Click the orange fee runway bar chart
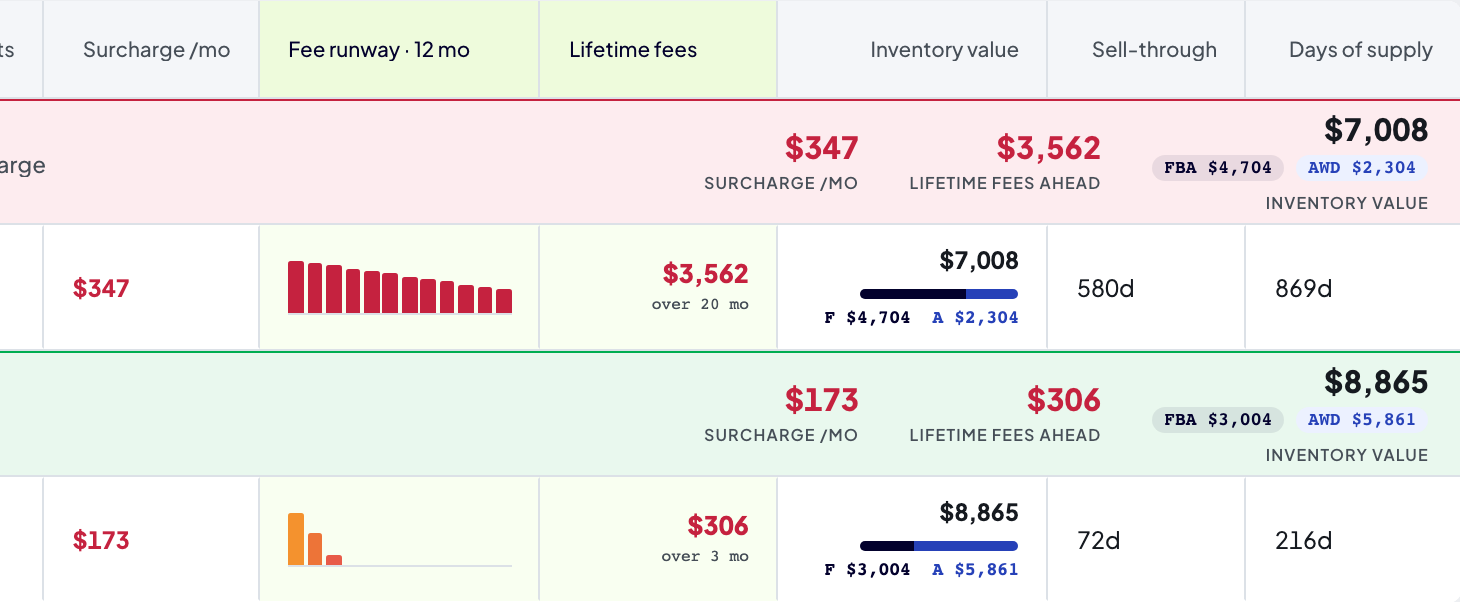 pos(400,539)
